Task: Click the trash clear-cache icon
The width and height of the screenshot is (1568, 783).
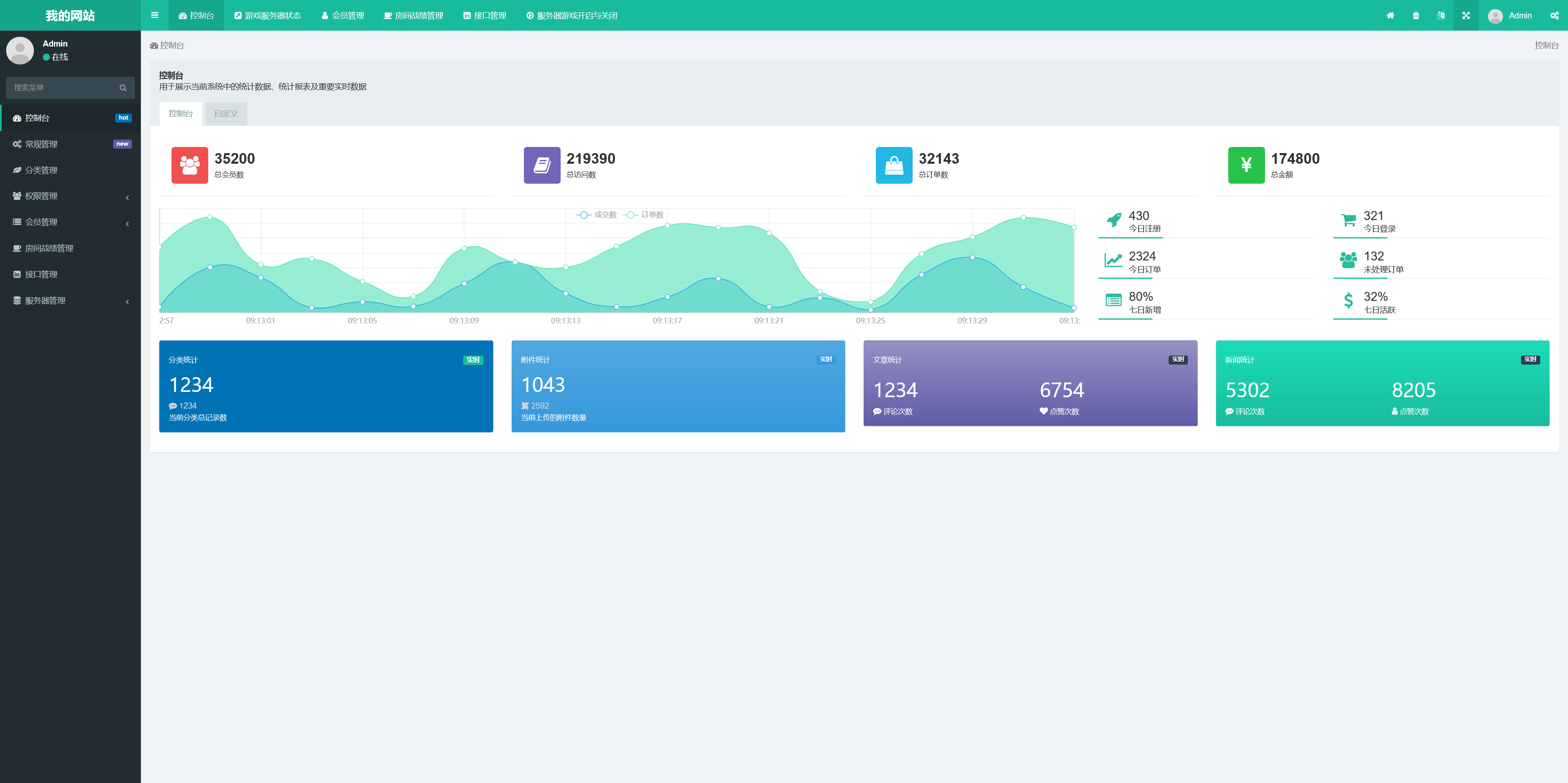Action: click(x=1416, y=16)
